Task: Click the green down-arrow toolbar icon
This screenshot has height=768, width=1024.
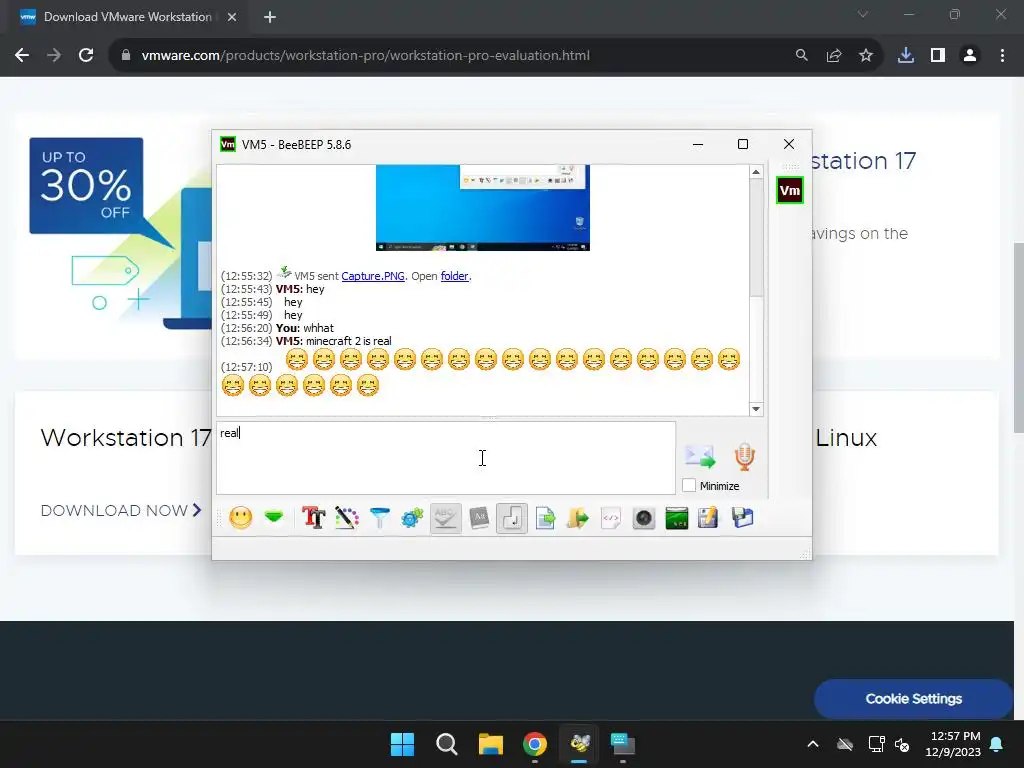Action: (x=274, y=518)
